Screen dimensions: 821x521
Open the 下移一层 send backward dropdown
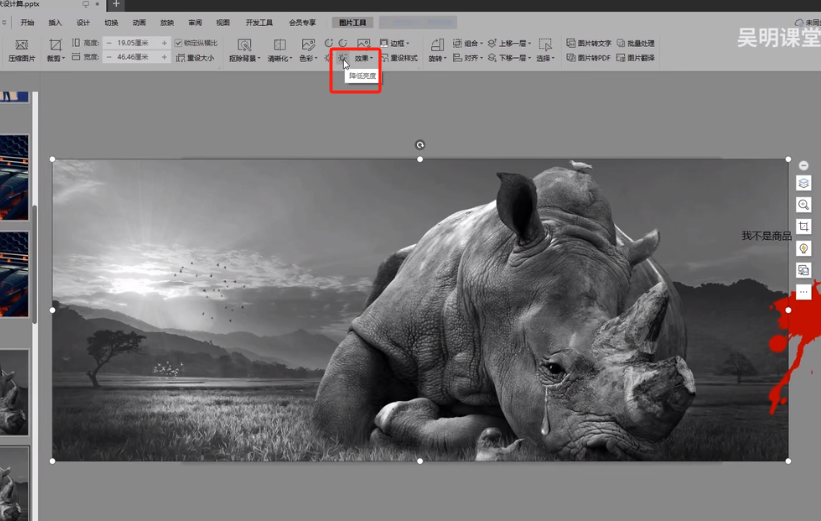pos(509,58)
